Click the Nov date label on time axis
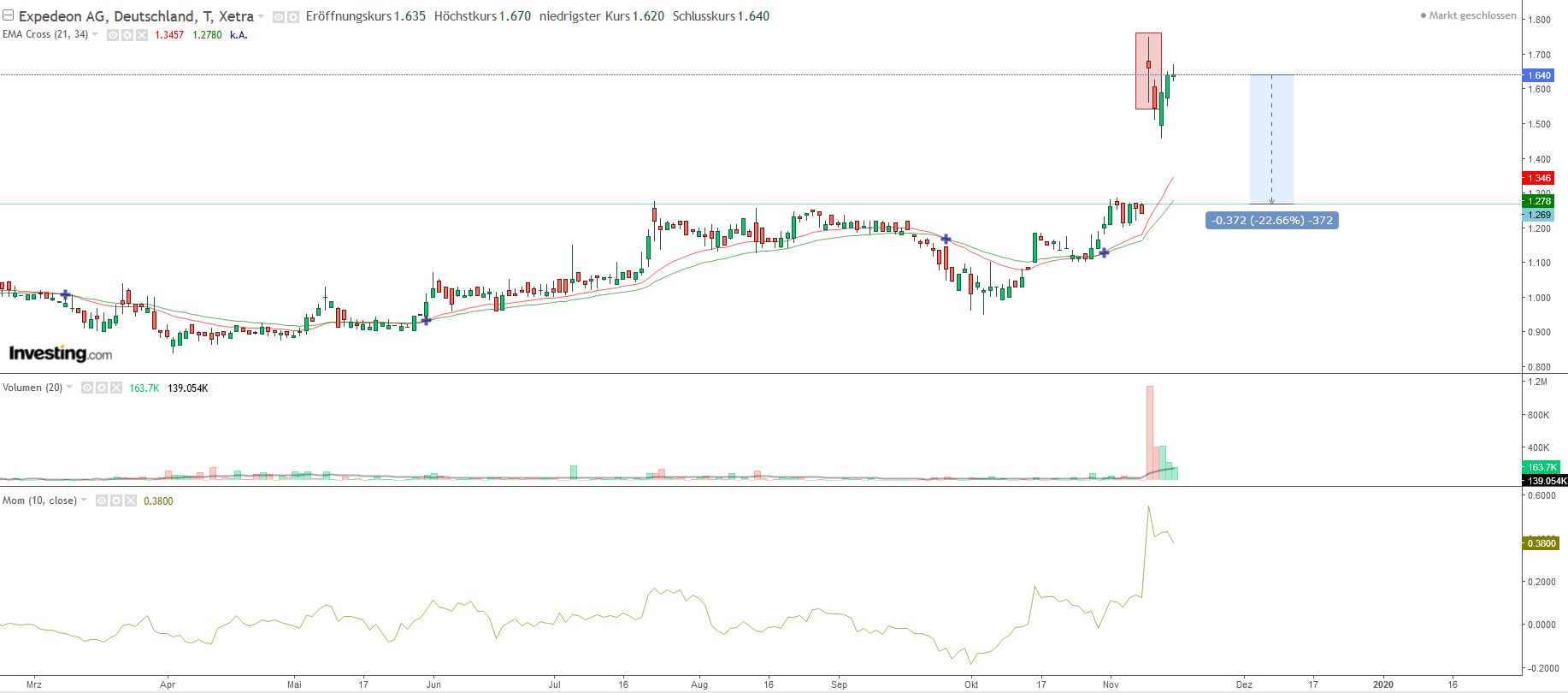The height and width of the screenshot is (693, 1568). (x=1111, y=684)
